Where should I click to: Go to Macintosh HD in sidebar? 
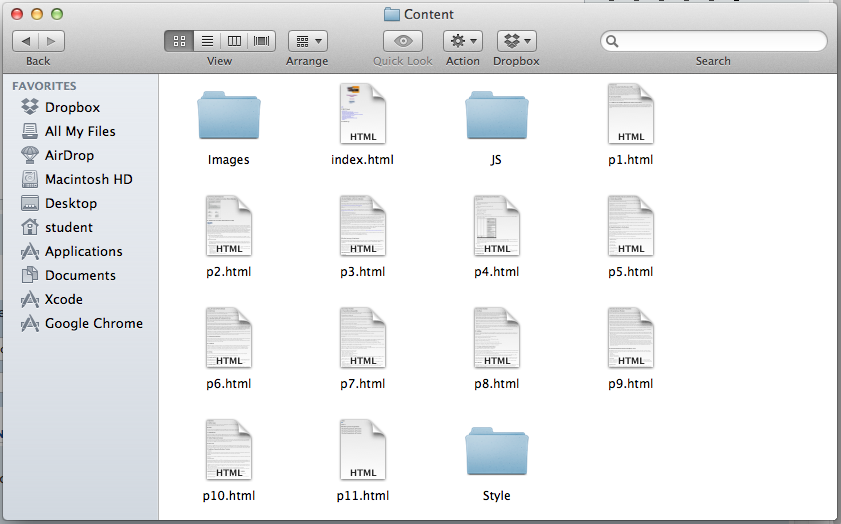[x=88, y=179]
